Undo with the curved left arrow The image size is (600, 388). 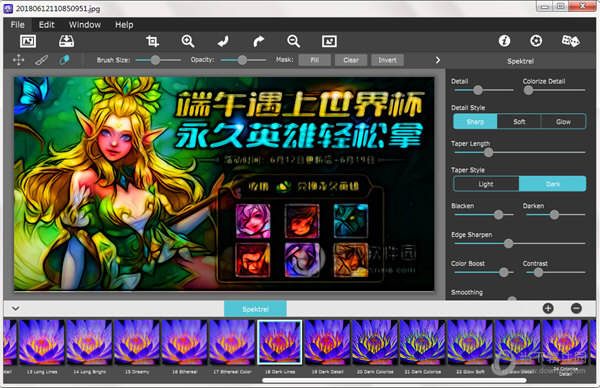[x=223, y=41]
